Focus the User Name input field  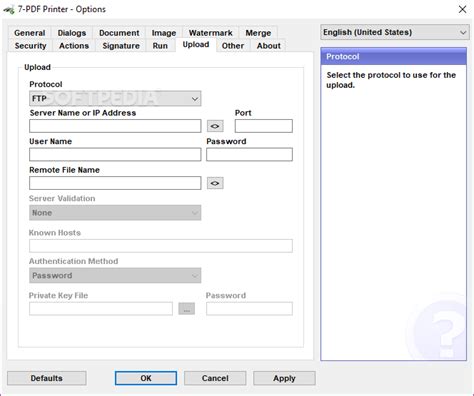click(115, 155)
